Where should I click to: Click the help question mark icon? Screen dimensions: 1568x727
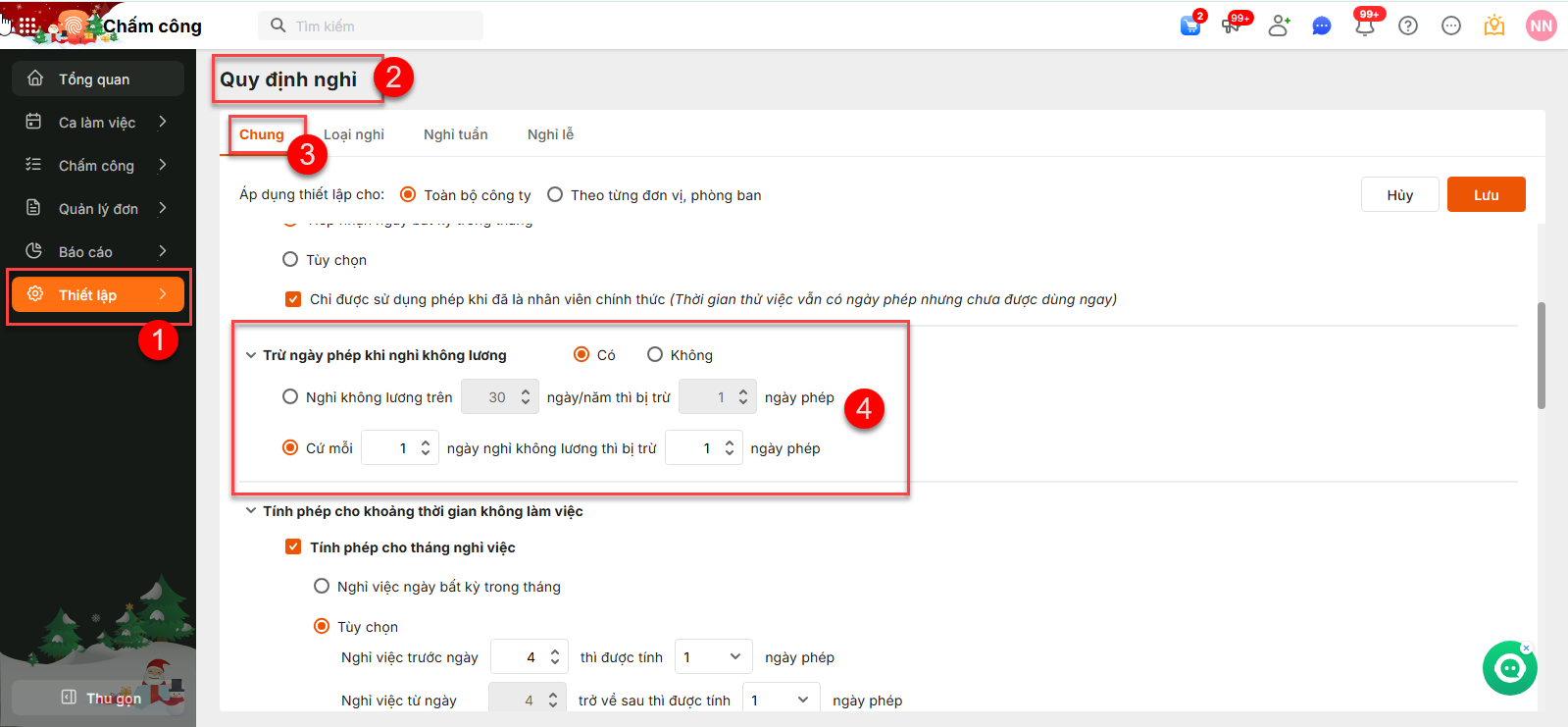tap(1408, 26)
